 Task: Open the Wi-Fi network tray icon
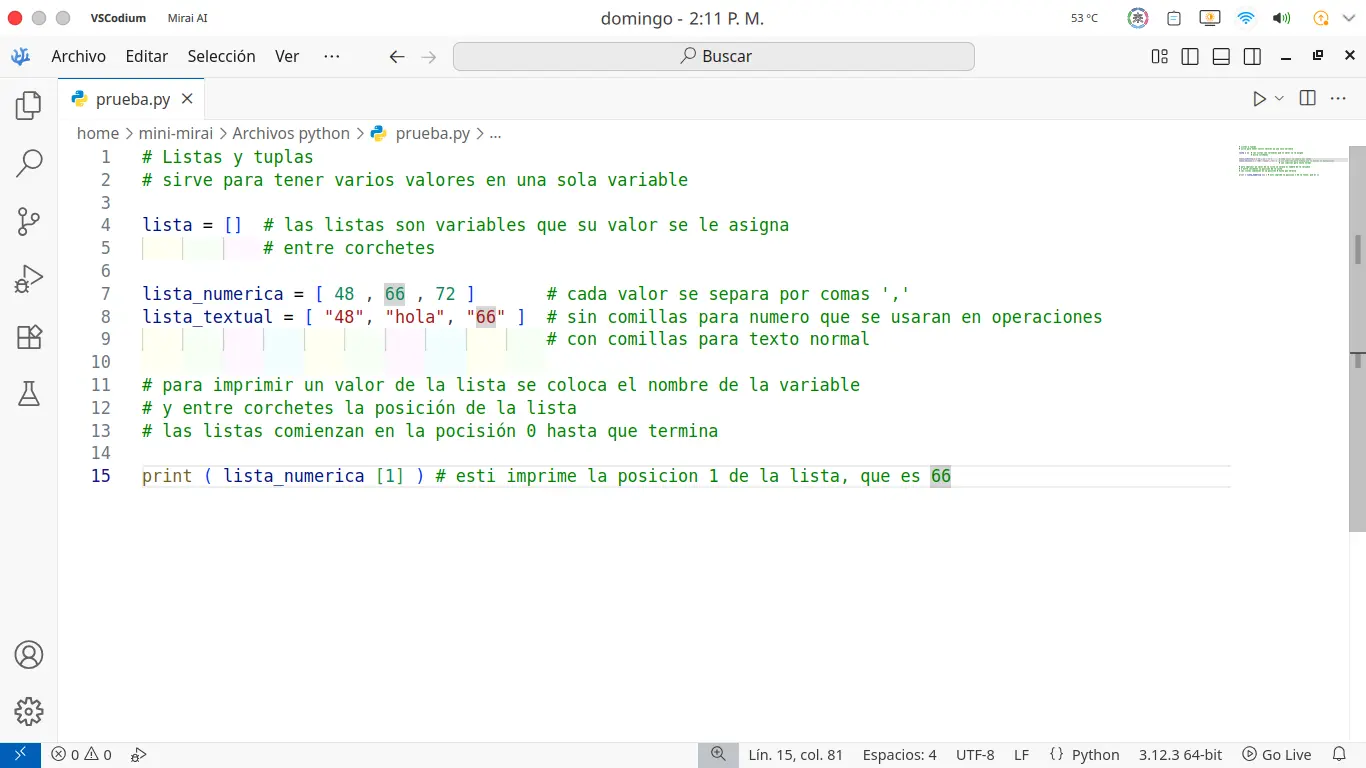click(x=1246, y=18)
